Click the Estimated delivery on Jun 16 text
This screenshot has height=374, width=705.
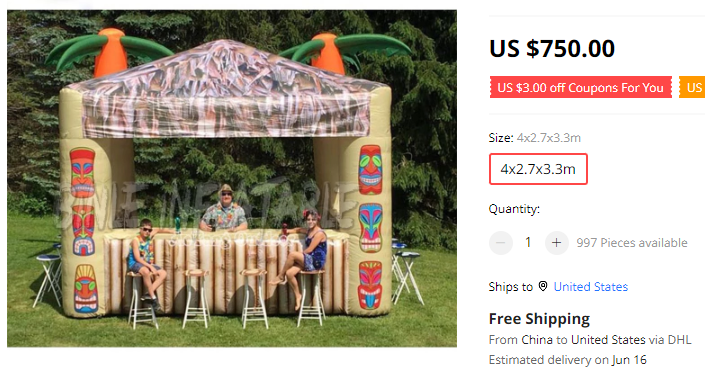coord(567,360)
